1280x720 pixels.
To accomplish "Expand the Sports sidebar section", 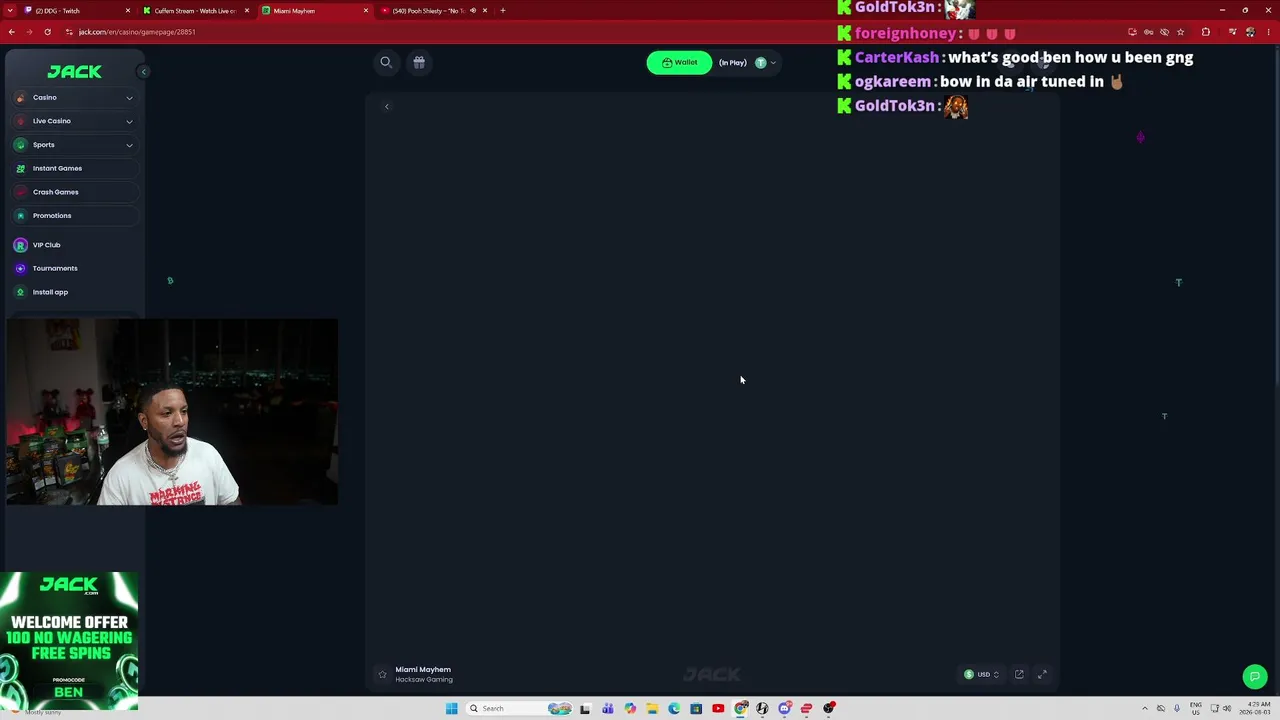I will (x=129, y=145).
